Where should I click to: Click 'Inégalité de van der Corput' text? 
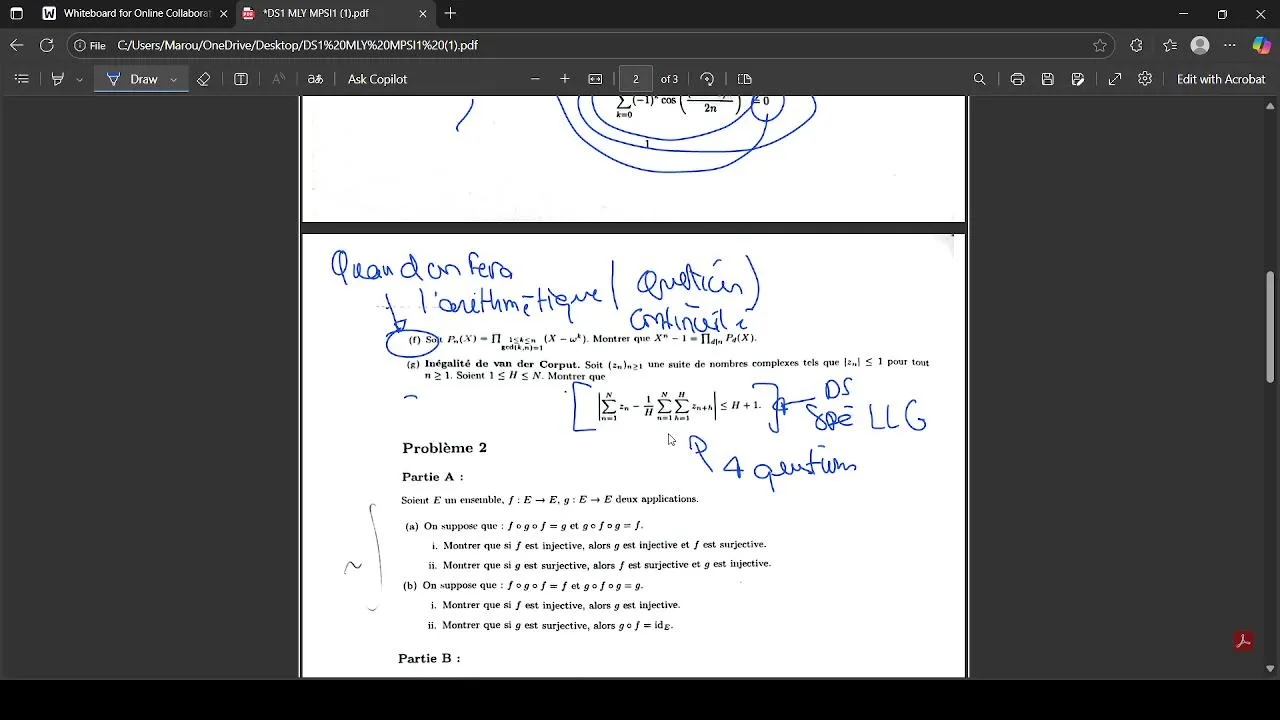tap(501, 363)
